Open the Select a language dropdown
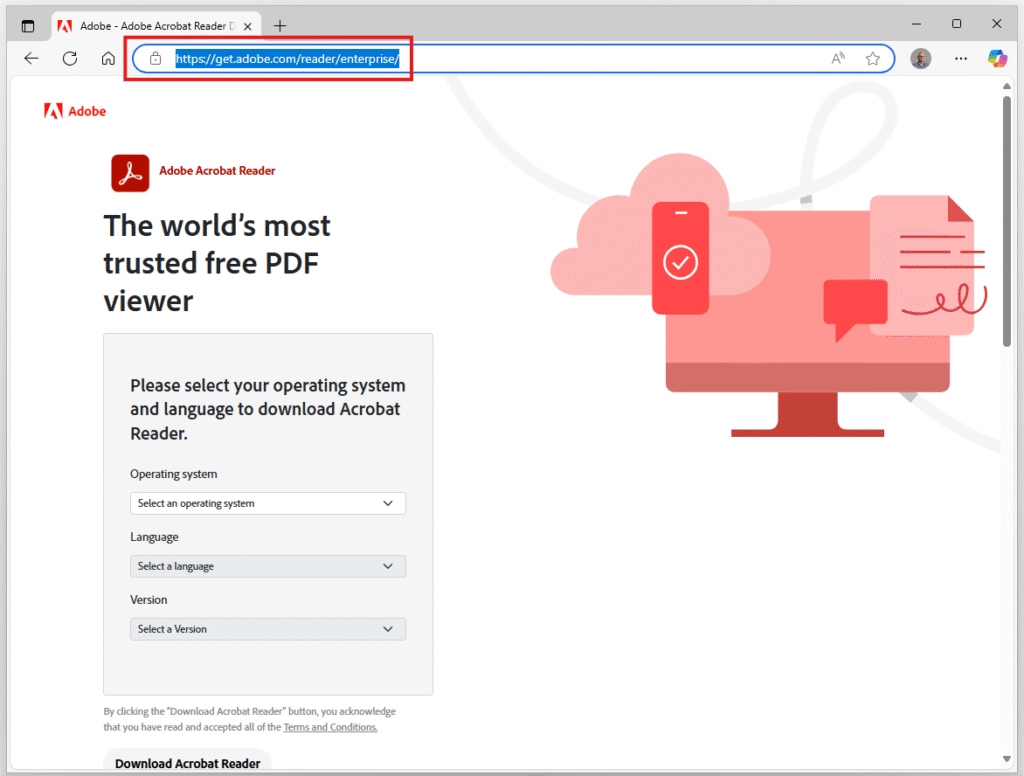Screen dimensions: 1024x776 [267, 566]
